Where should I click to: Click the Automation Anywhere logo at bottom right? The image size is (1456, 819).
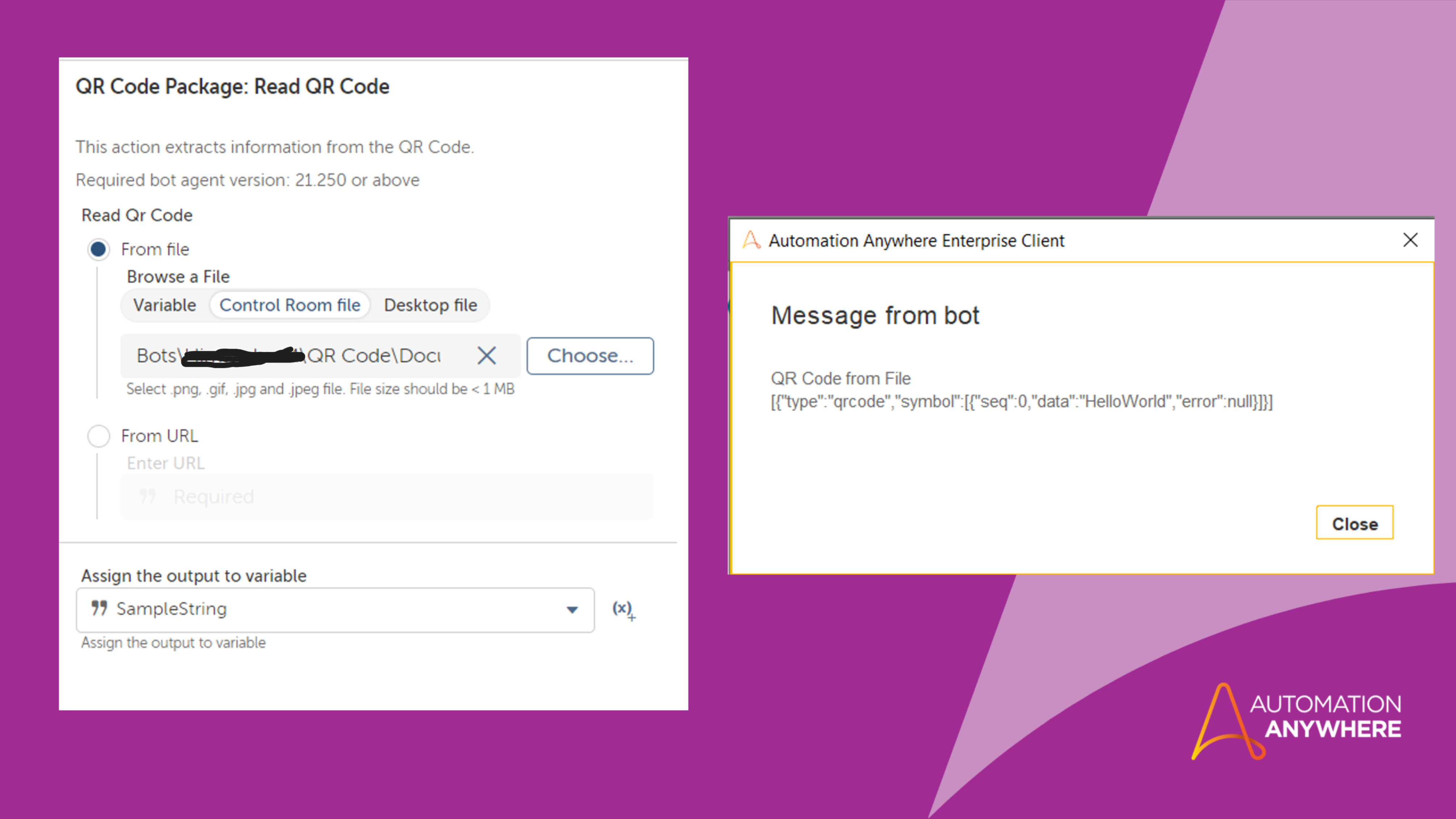click(x=1296, y=721)
